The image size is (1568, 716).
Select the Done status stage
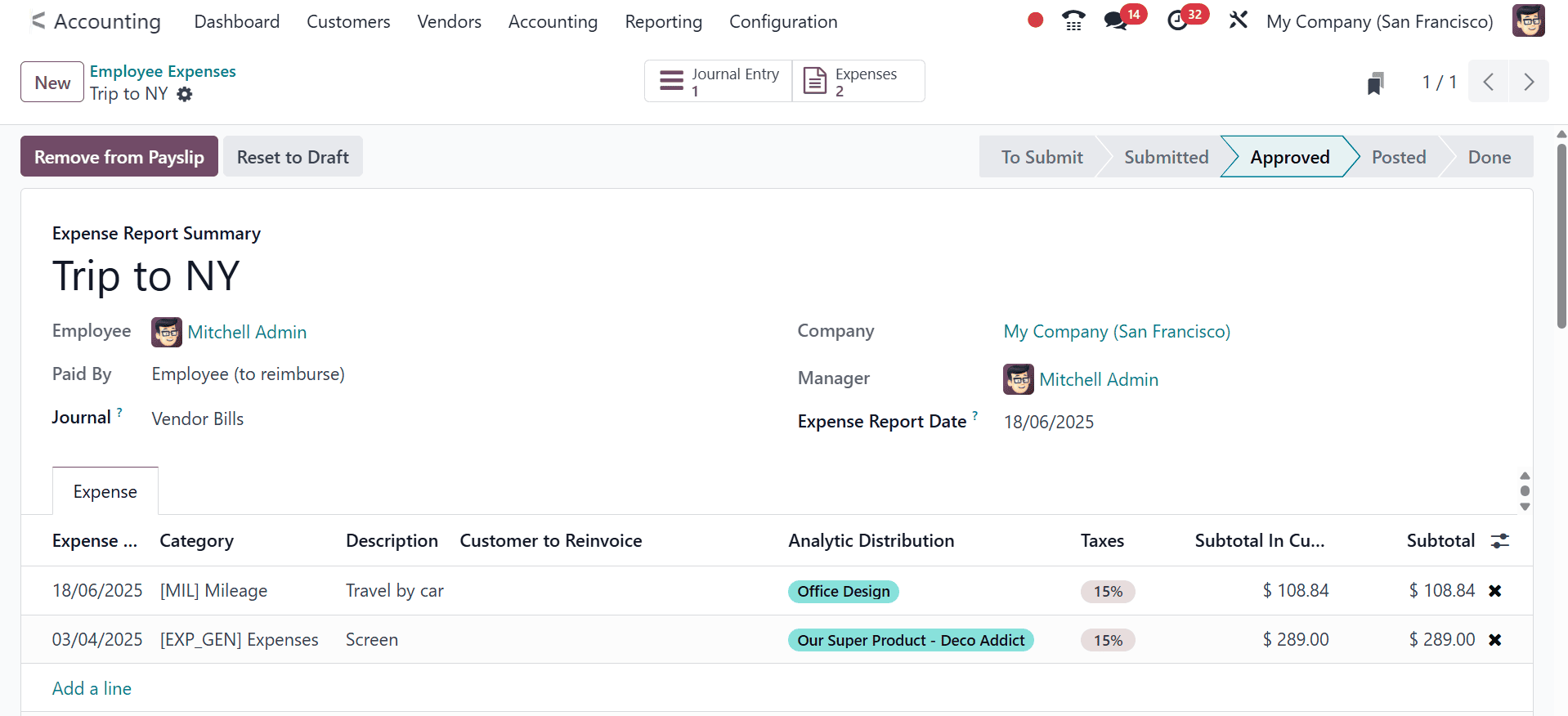[1490, 157]
